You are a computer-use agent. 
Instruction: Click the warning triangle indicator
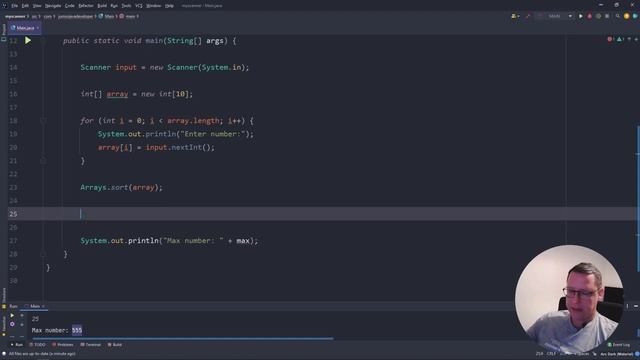pos(620,39)
